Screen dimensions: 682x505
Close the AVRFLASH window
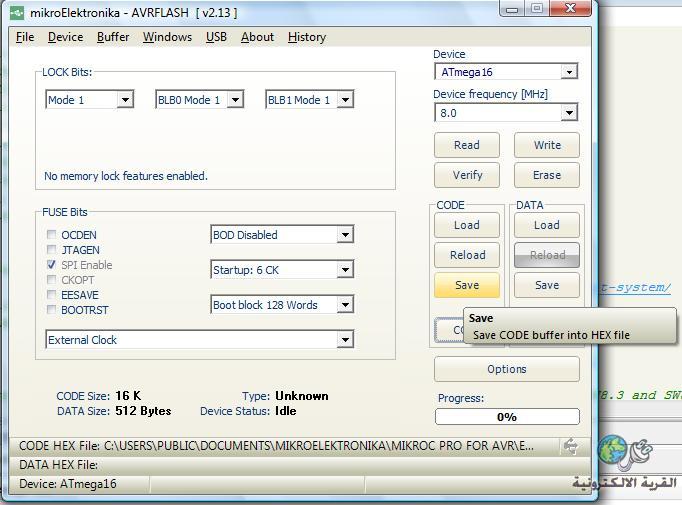(570, 9)
